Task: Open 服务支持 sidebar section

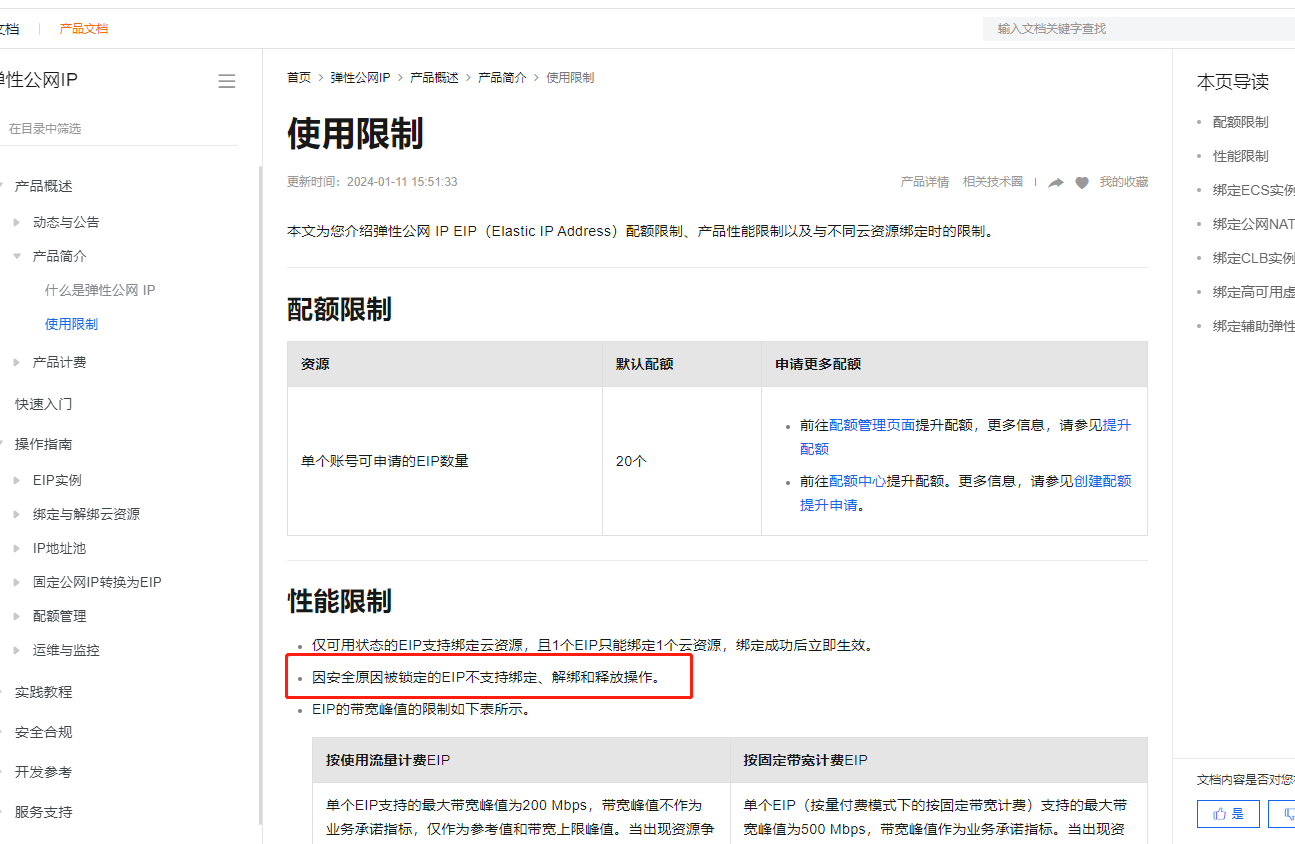Action: pyautogui.click(x=43, y=812)
